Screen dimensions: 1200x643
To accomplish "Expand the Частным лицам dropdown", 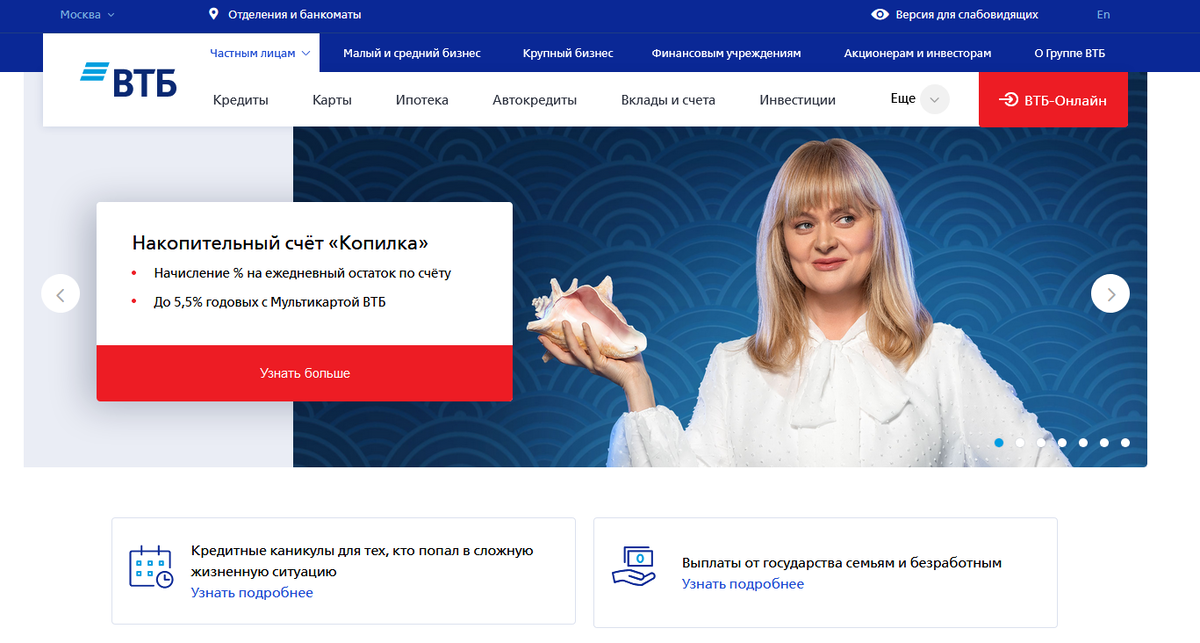I will click(x=260, y=53).
